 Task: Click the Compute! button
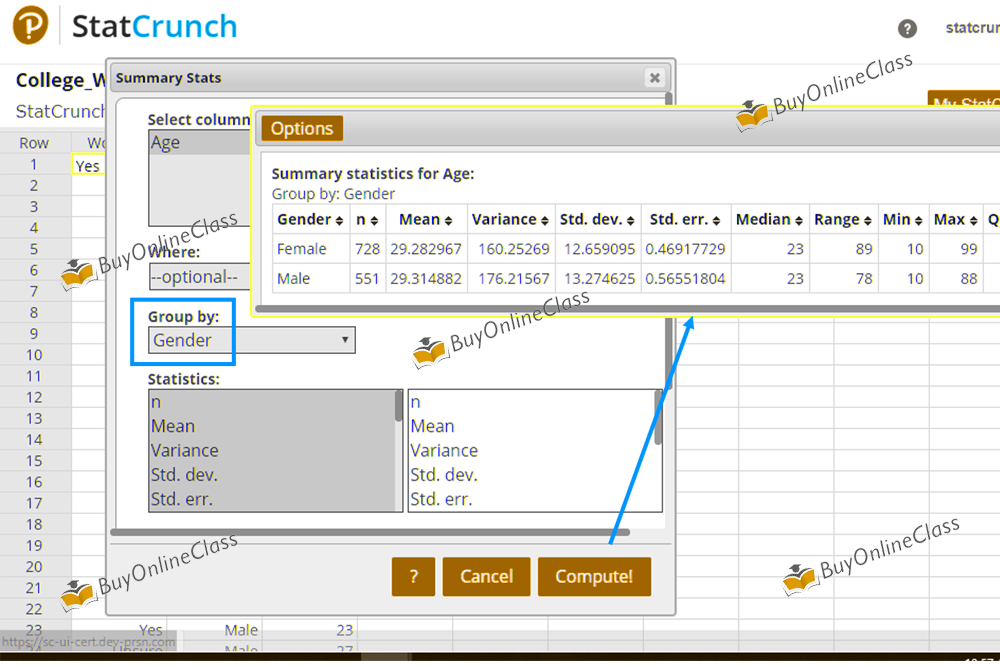tap(594, 576)
